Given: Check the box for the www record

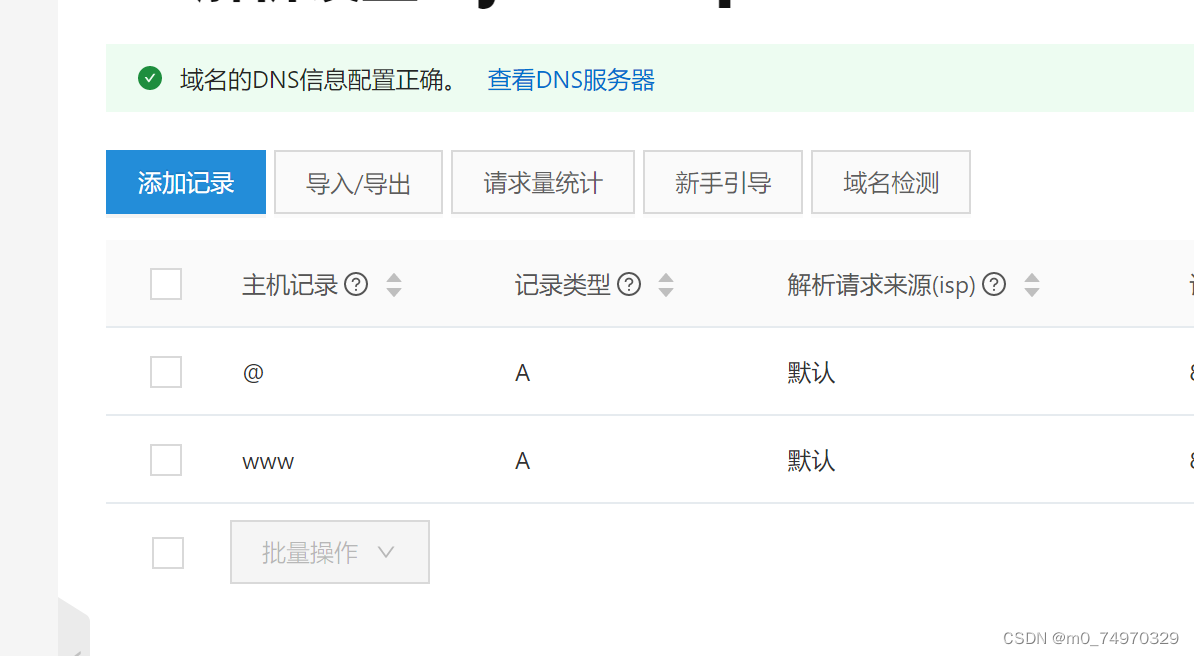Looking at the screenshot, I should click(166, 460).
